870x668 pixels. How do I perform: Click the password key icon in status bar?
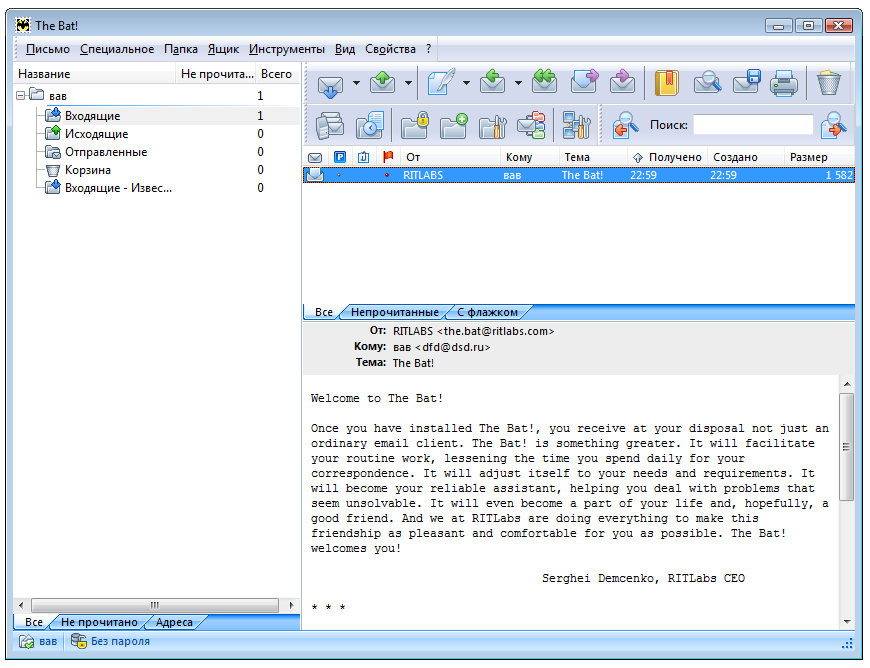tap(79, 641)
